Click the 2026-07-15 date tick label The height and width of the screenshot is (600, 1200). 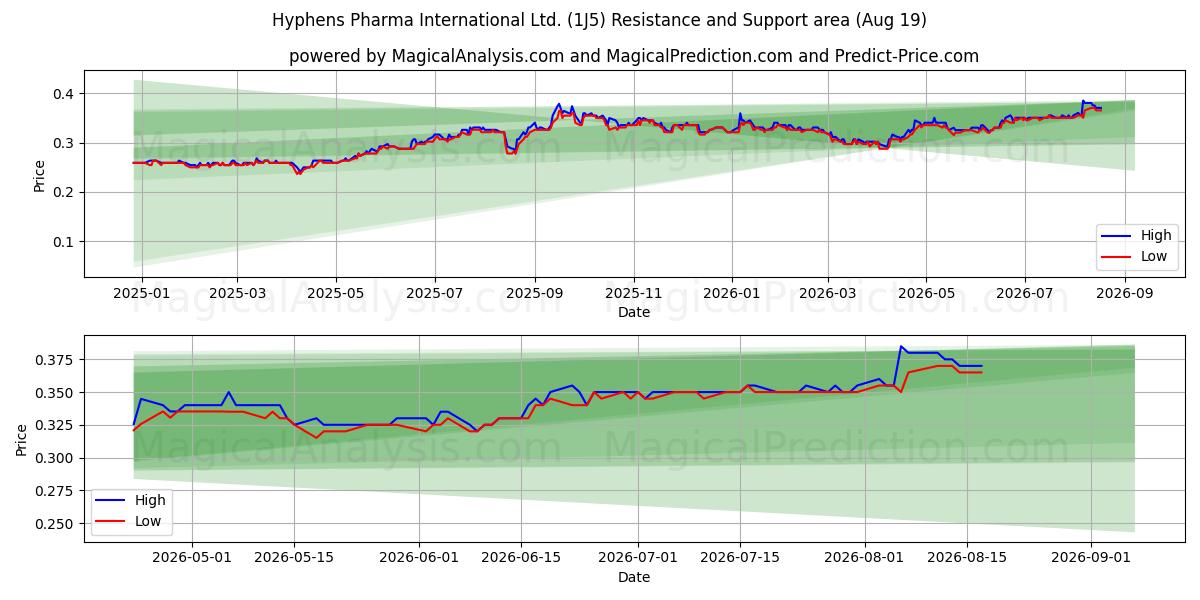click(740, 559)
